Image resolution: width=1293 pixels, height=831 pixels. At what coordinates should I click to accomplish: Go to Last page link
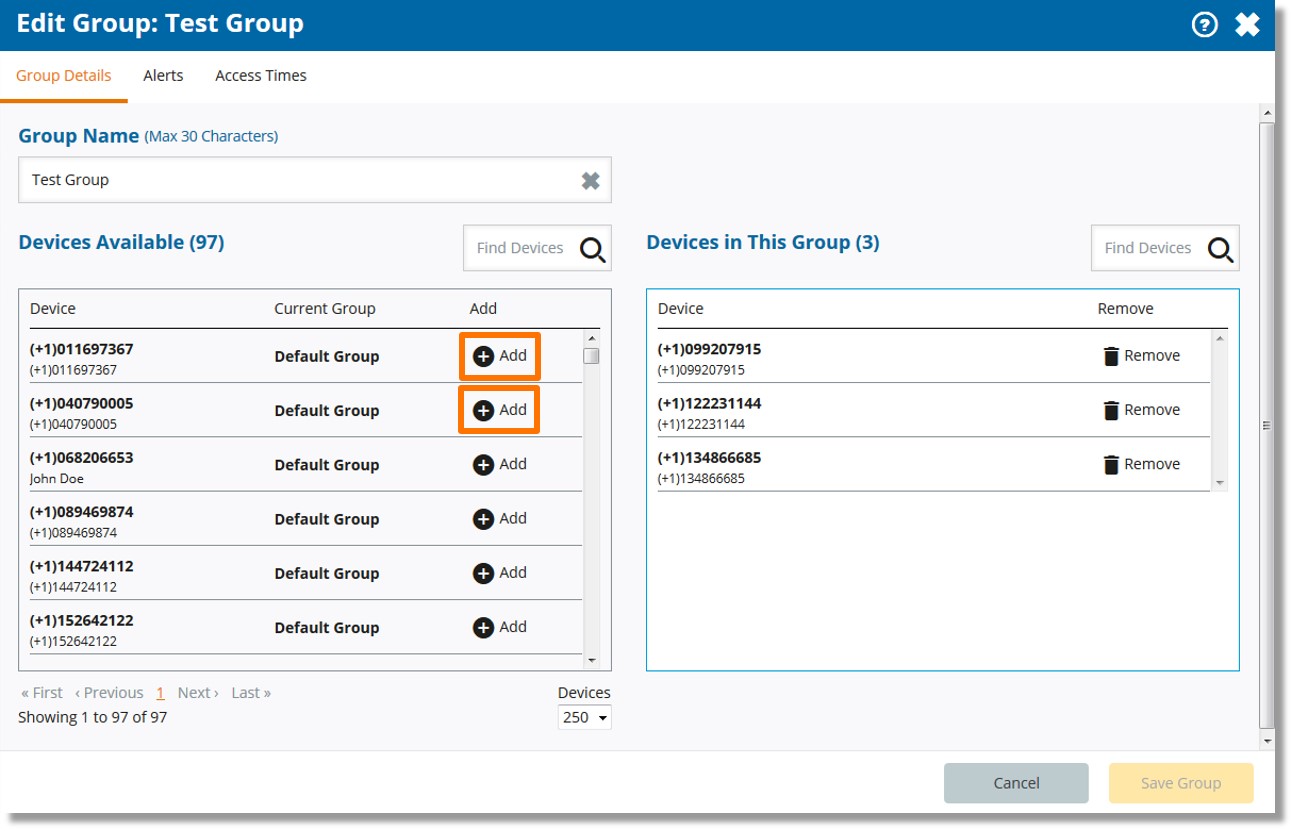[251, 693]
